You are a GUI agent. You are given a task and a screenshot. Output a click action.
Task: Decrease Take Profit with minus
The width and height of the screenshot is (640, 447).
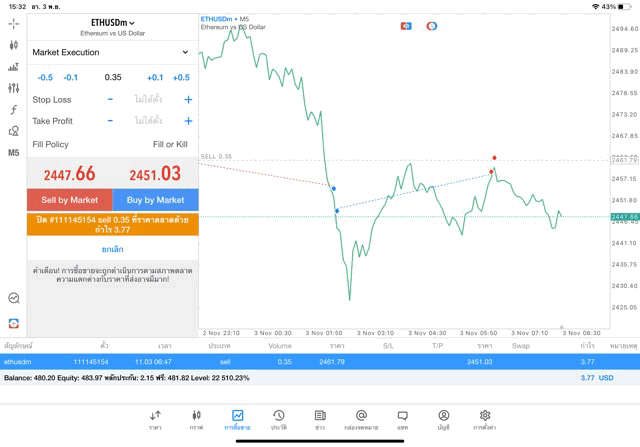(110, 121)
